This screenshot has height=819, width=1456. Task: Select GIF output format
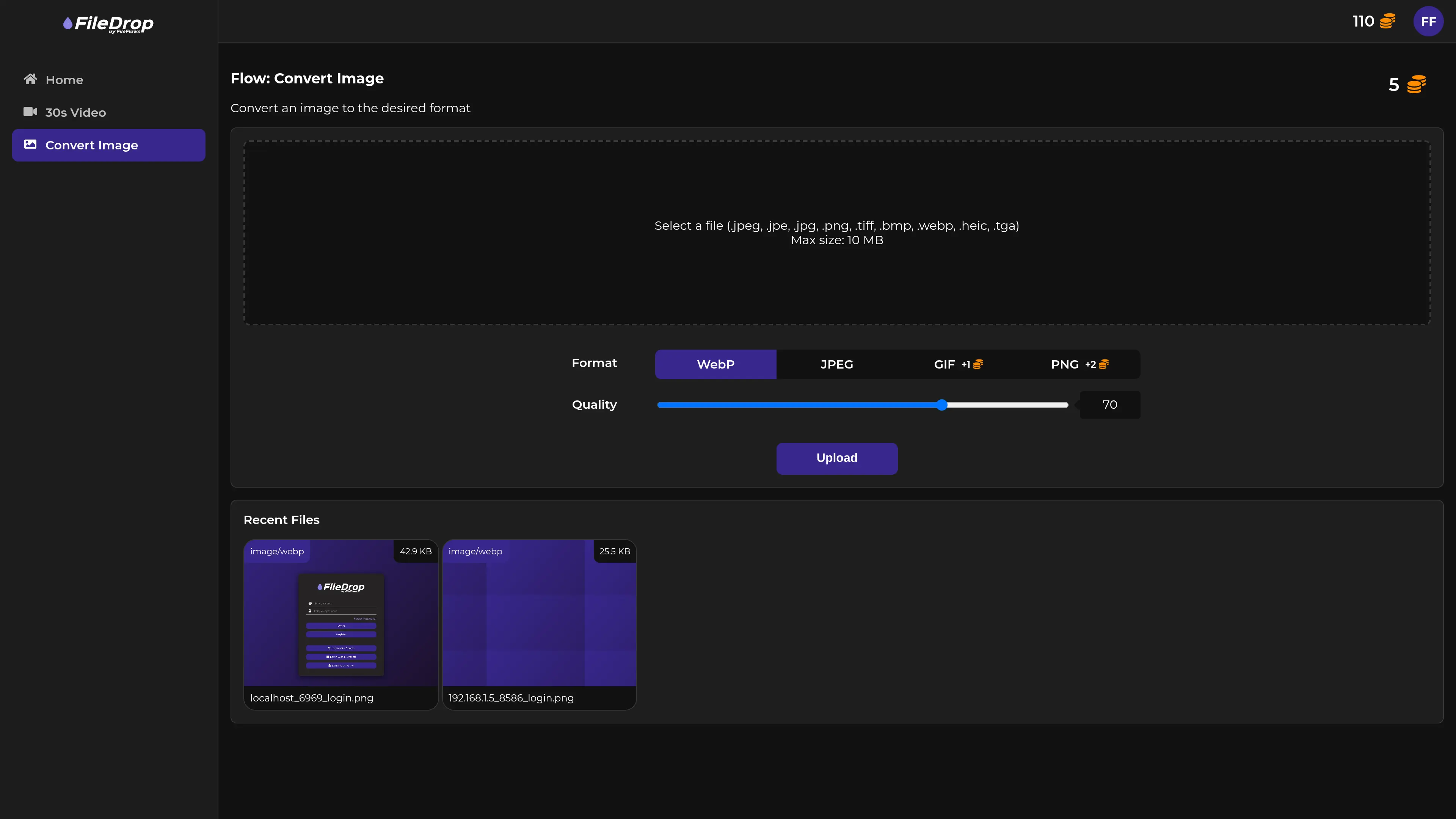958,364
